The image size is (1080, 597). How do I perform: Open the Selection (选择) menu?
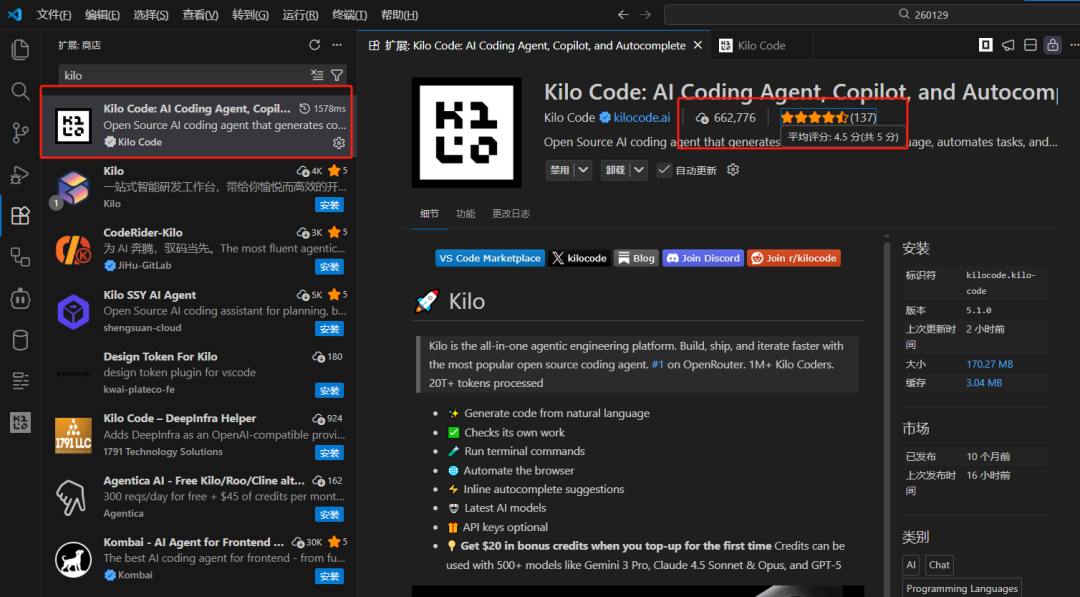tap(151, 14)
